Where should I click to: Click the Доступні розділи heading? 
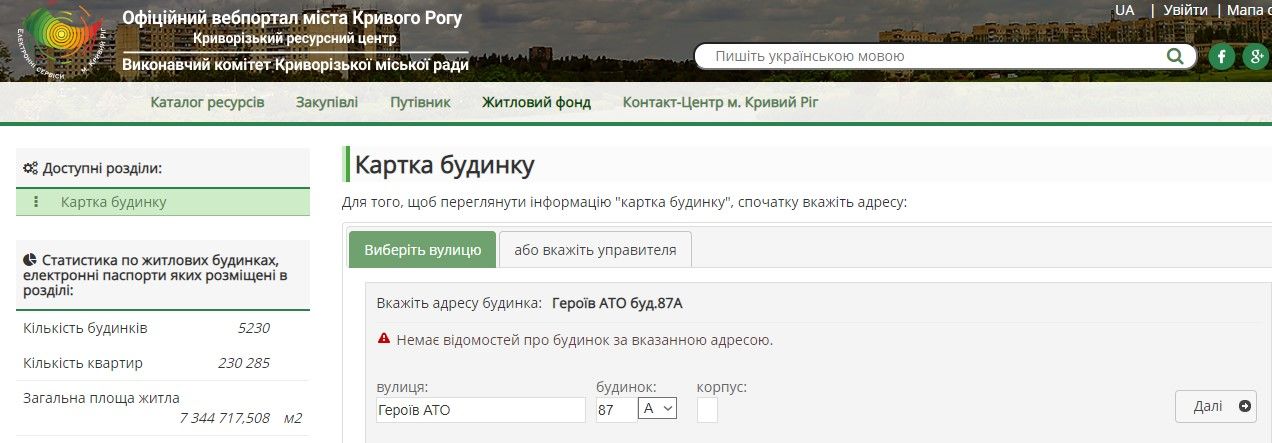102,168
